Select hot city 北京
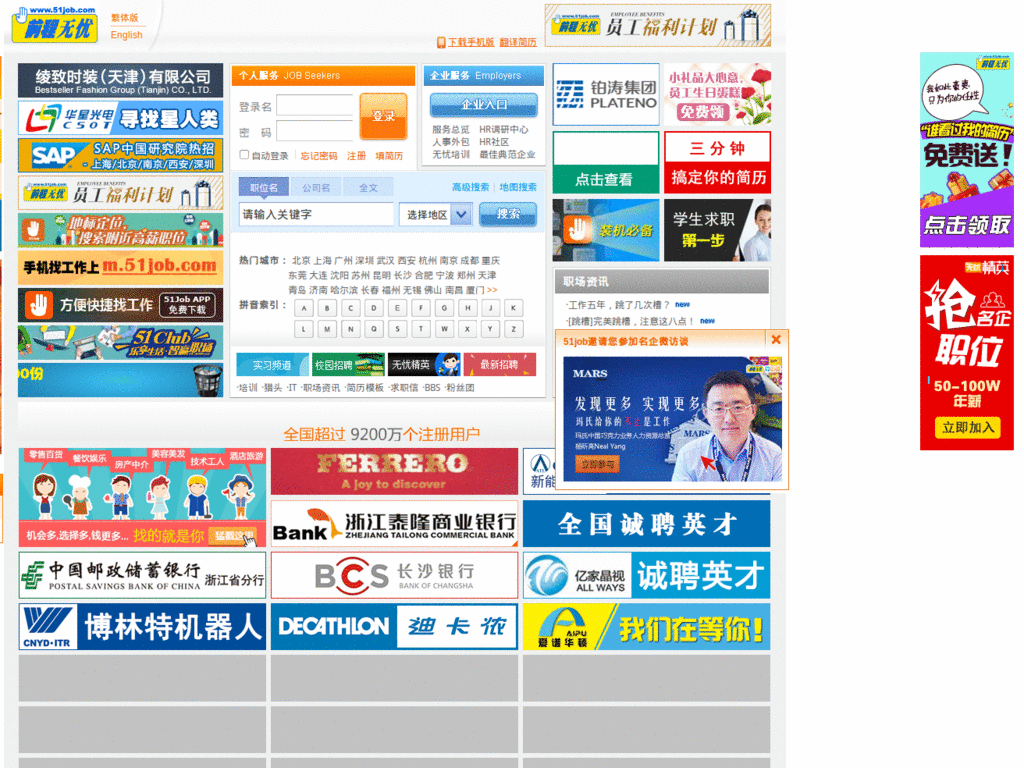The width and height of the screenshot is (1024, 768). point(301,261)
